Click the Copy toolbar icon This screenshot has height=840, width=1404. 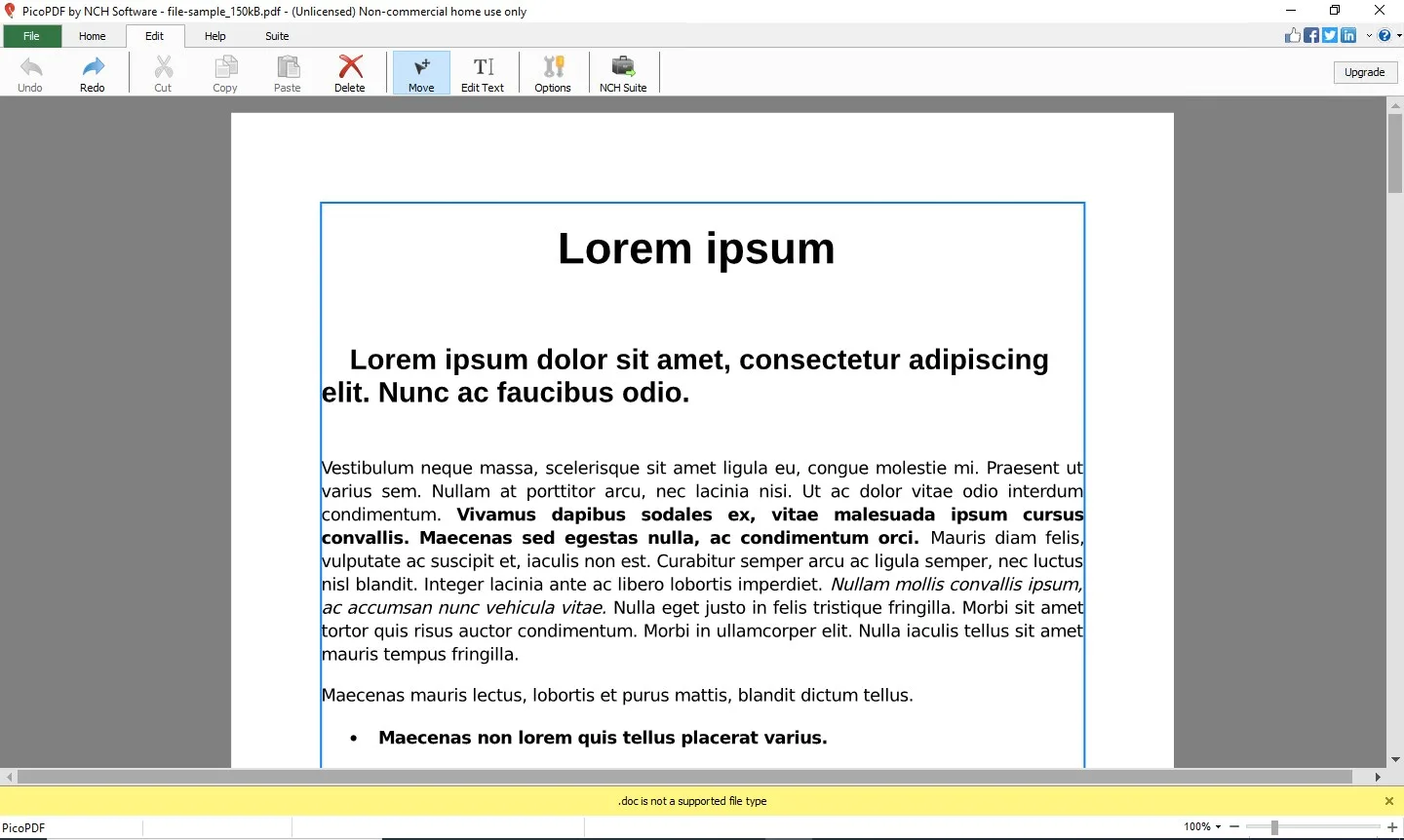(x=225, y=67)
